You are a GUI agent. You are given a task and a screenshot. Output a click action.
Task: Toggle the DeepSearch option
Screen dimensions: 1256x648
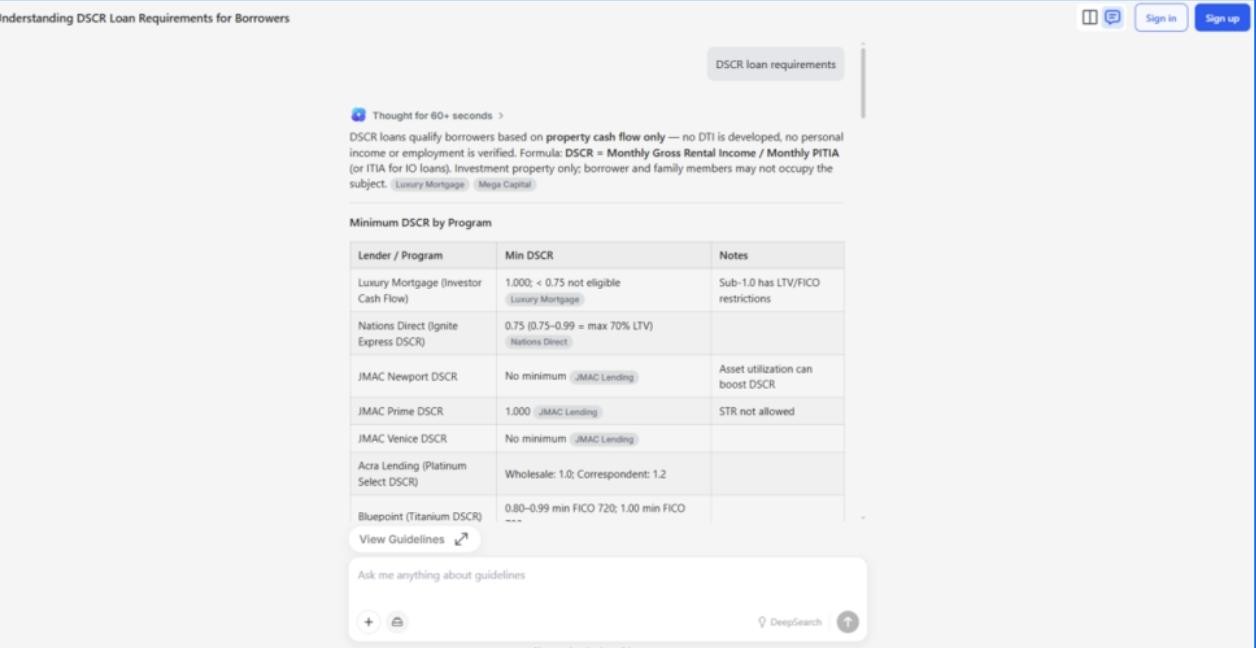pos(790,622)
